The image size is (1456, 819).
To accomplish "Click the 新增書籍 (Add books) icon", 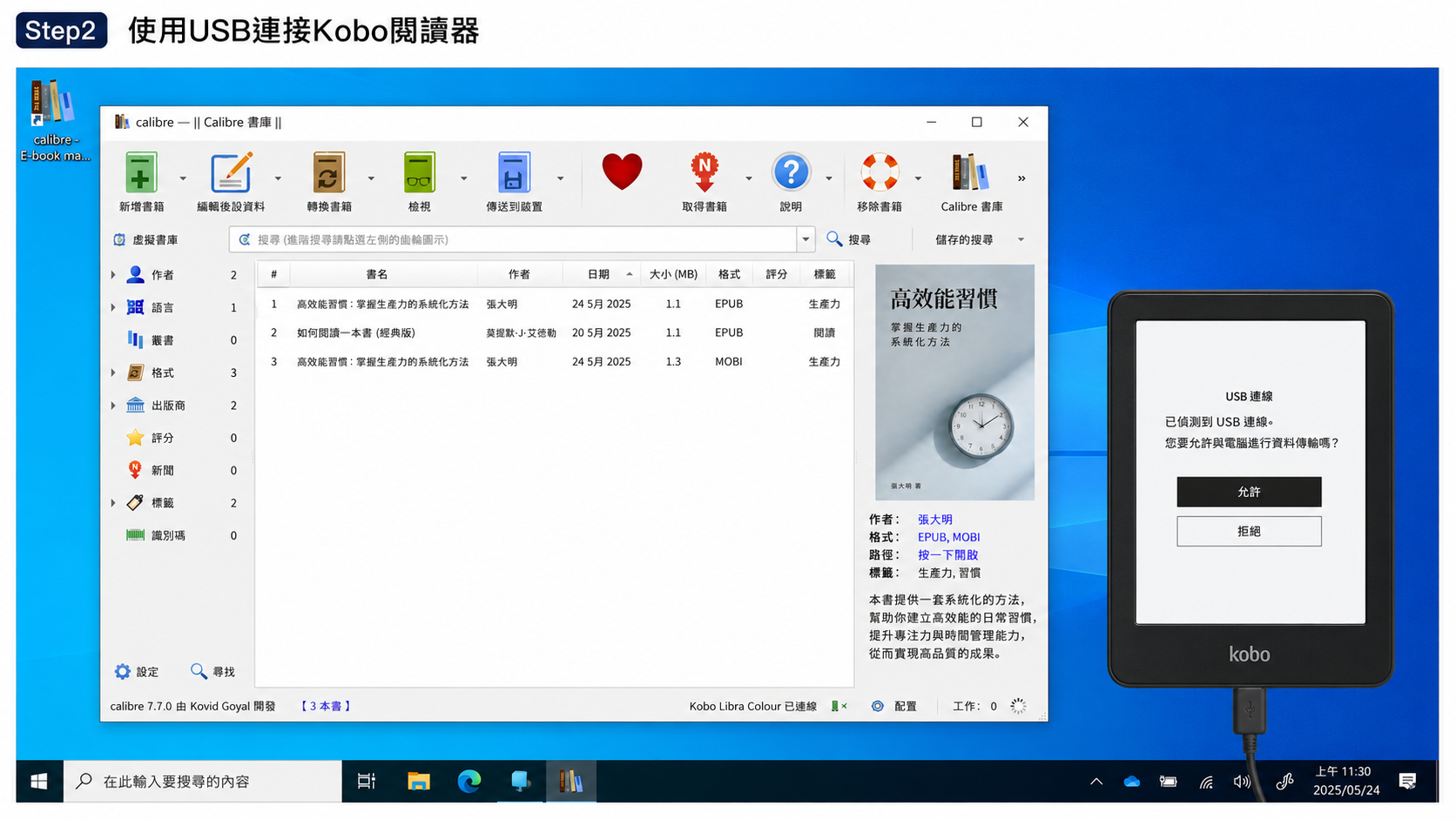I will (x=141, y=173).
